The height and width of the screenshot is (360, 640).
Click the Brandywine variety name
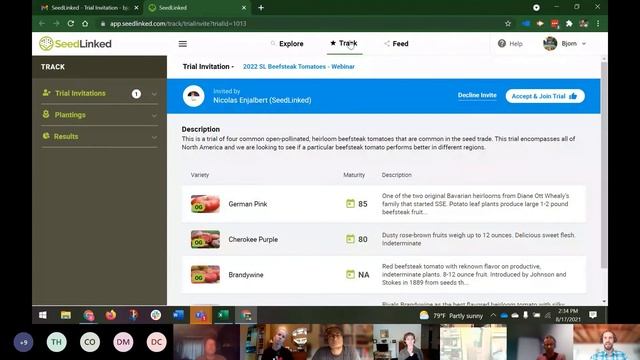pos(246,275)
